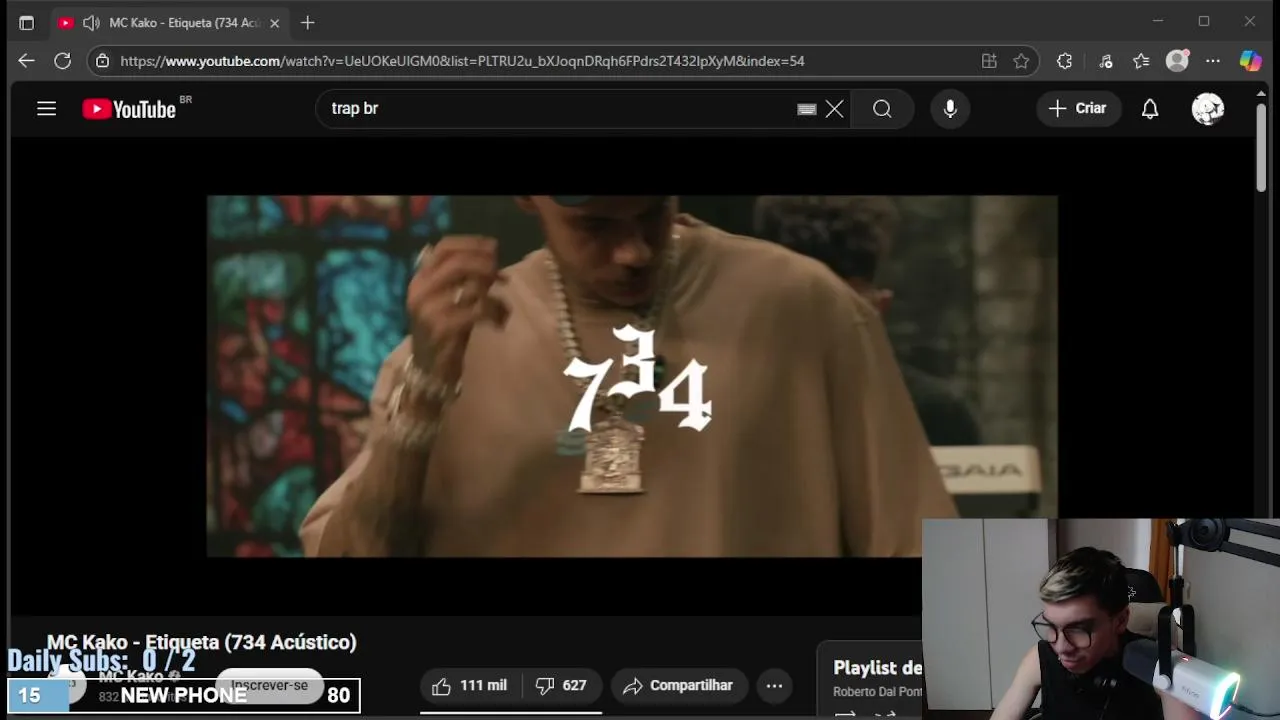Viewport: 1280px width, 720px height.
Task: Open the favorites list icon
Action: click(1141, 61)
